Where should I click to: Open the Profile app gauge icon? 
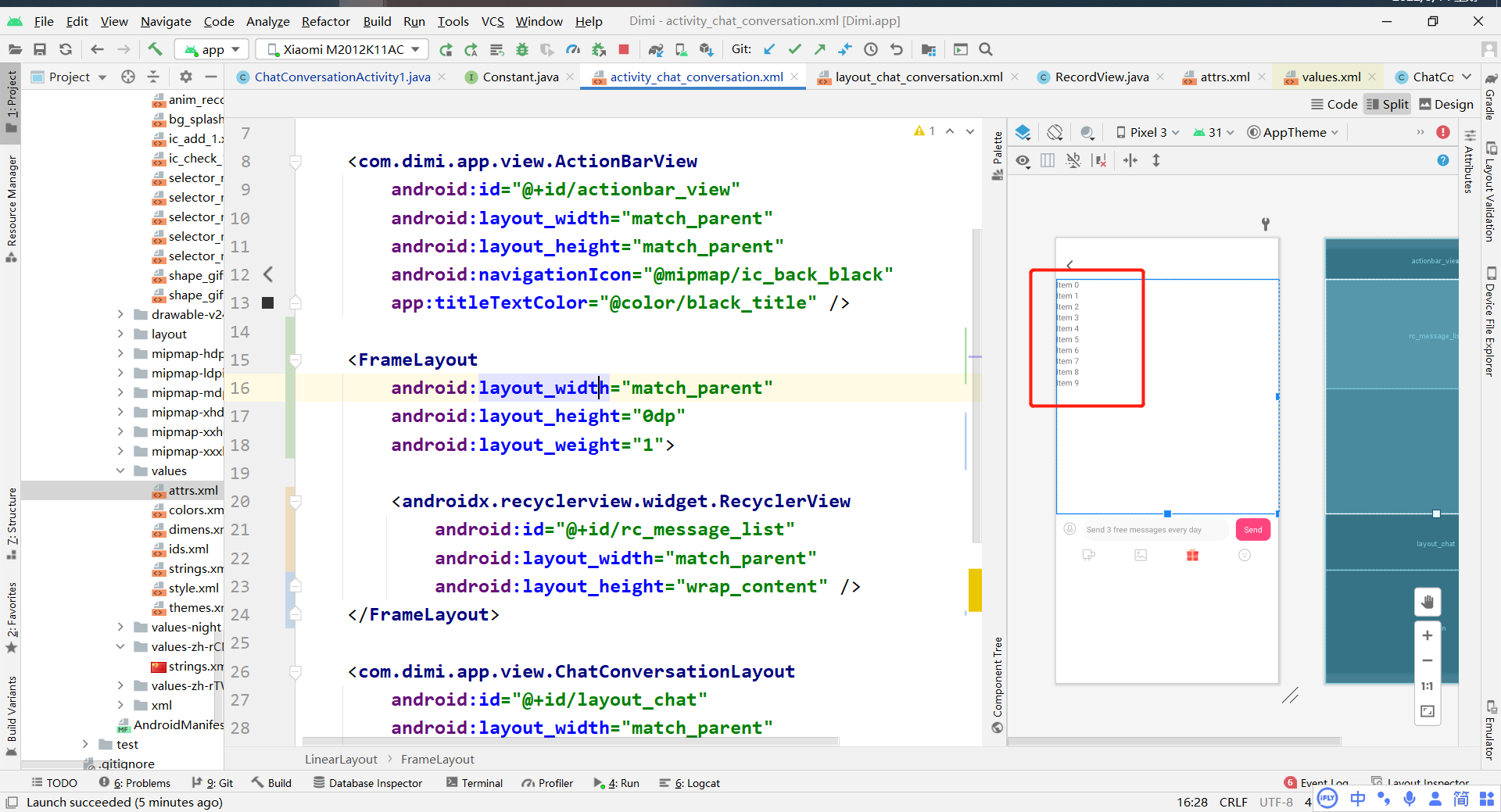coord(573,49)
